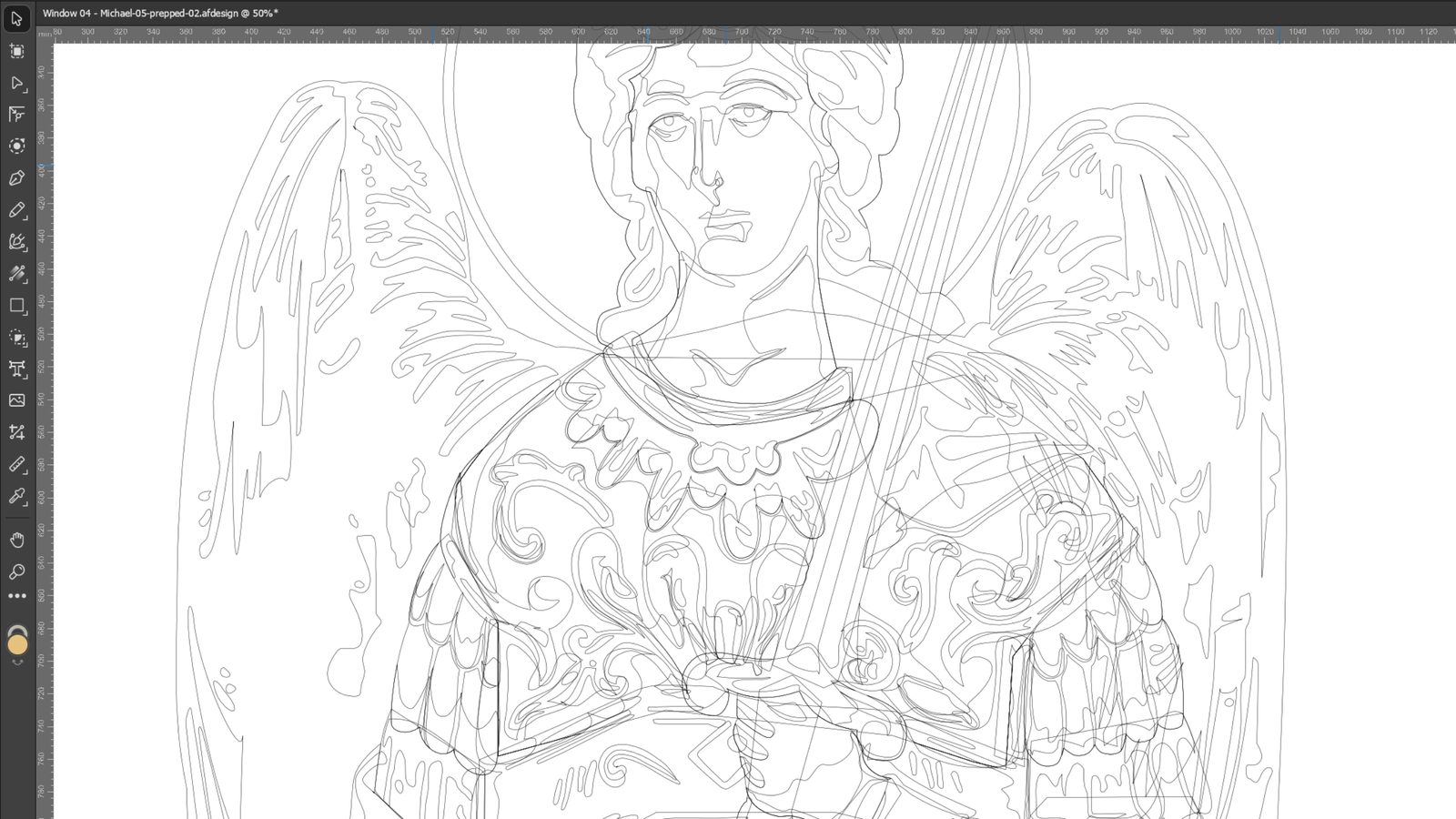1456x819 pixels.
Task: Choose the Place Image tool
Action: (x=16, y=400)
